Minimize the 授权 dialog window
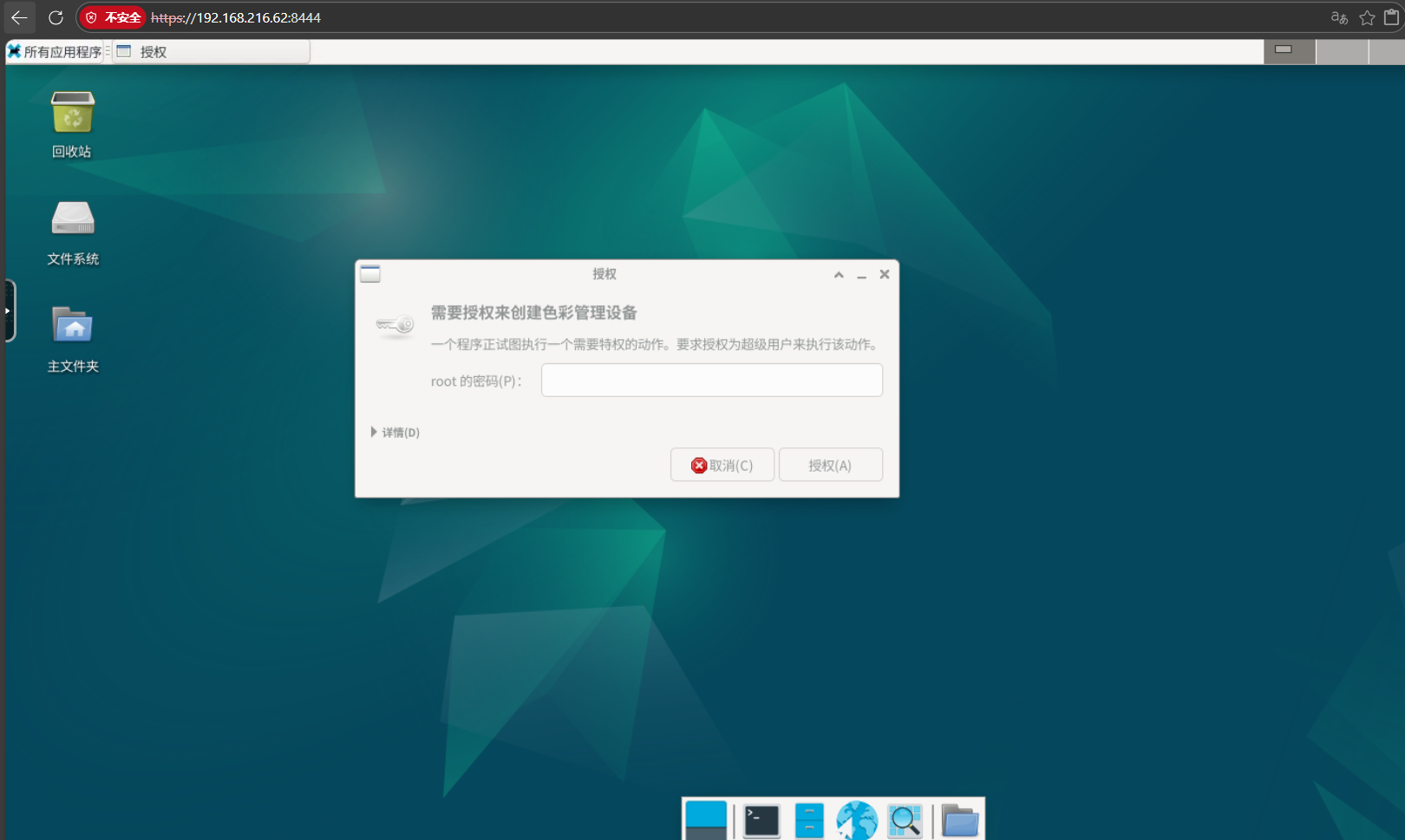 click(862, 275)
